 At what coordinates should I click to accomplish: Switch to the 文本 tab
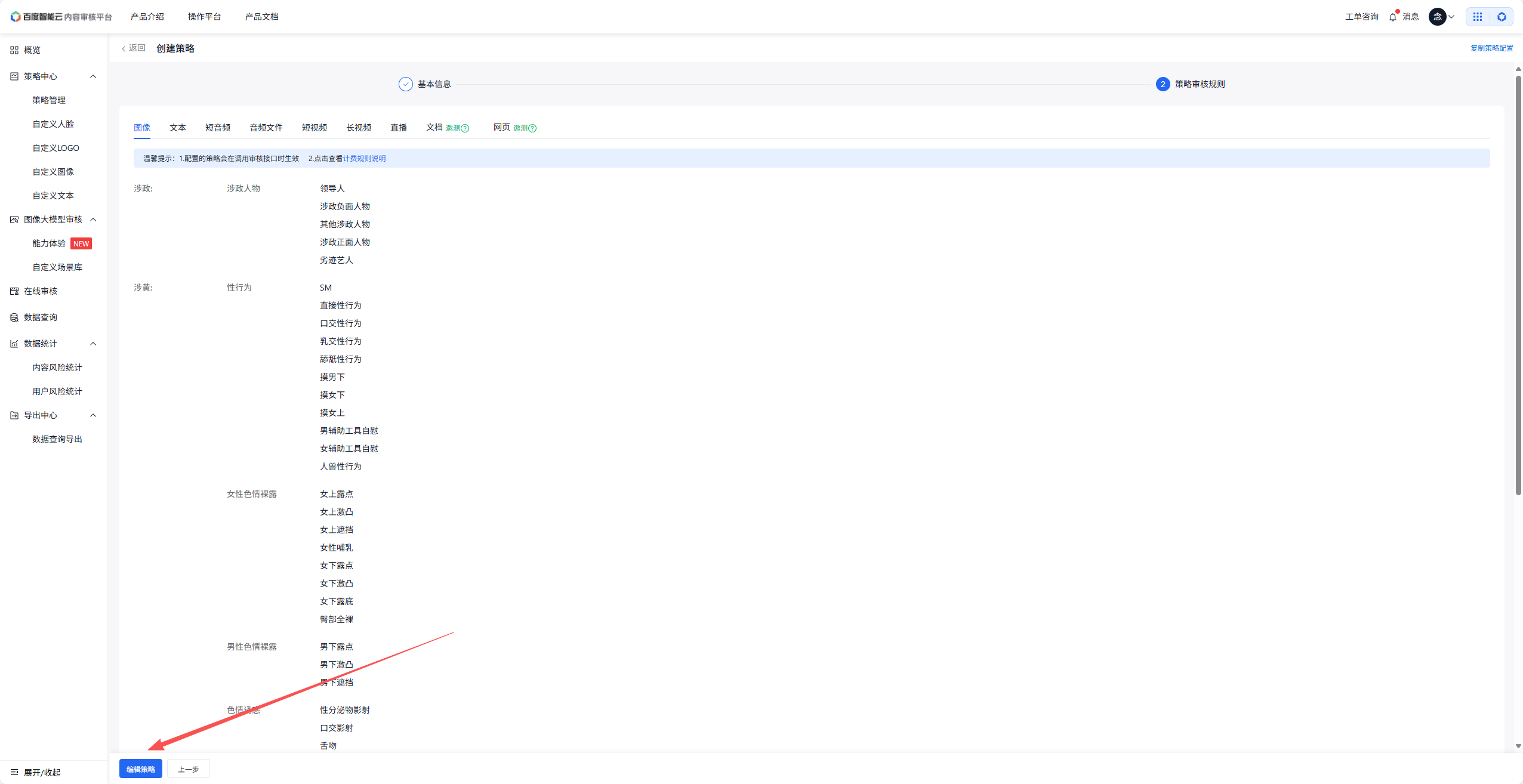(177, 128)
